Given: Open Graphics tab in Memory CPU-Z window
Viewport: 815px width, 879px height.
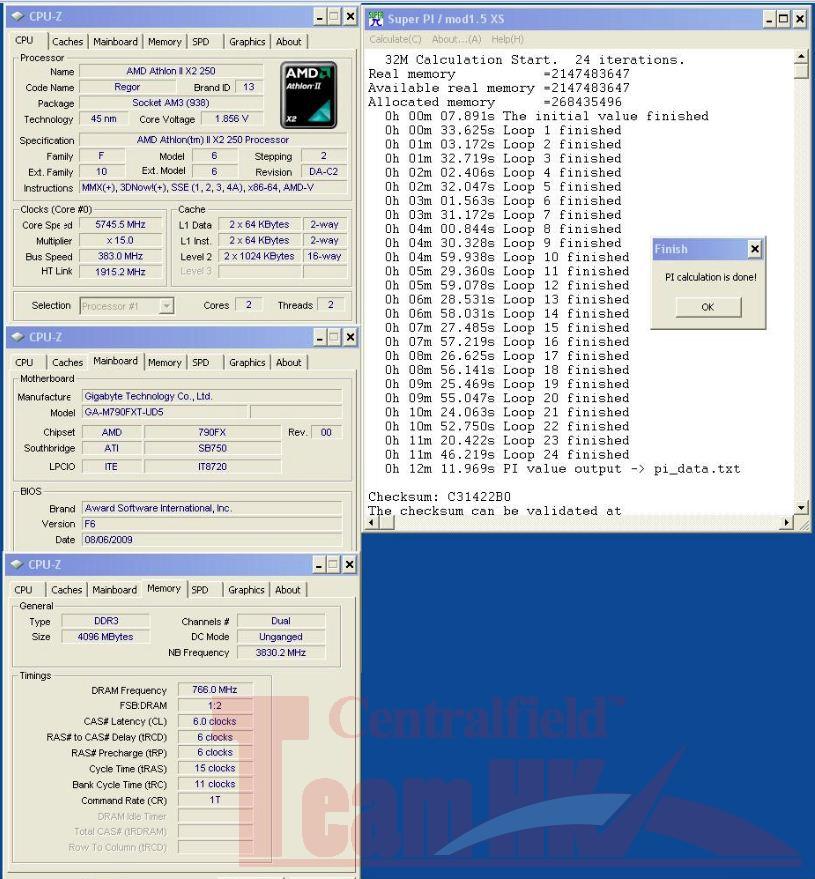Looking at the screenshot, I should pos(246,590).
